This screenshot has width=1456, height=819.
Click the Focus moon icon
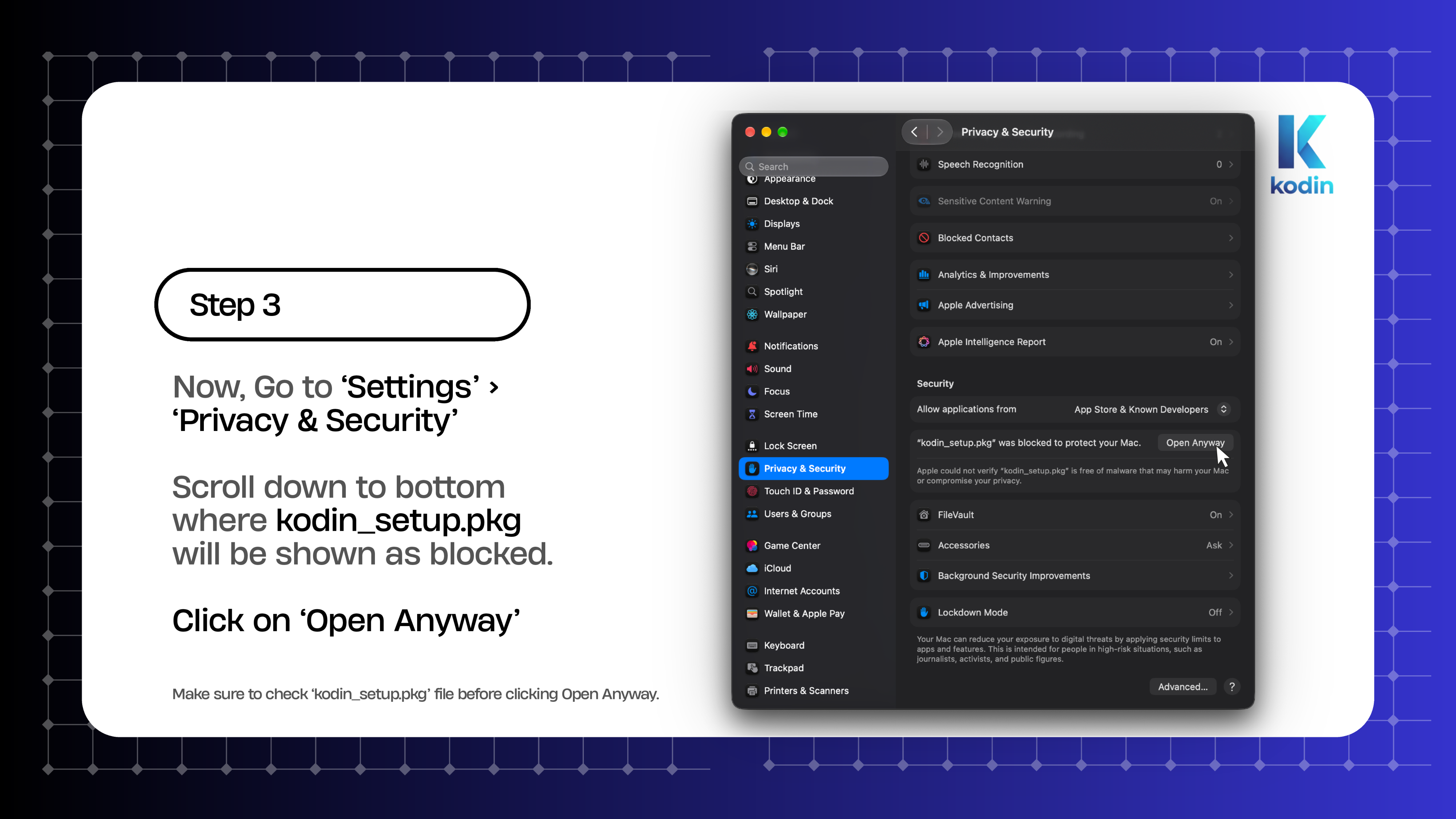point(752,391)
